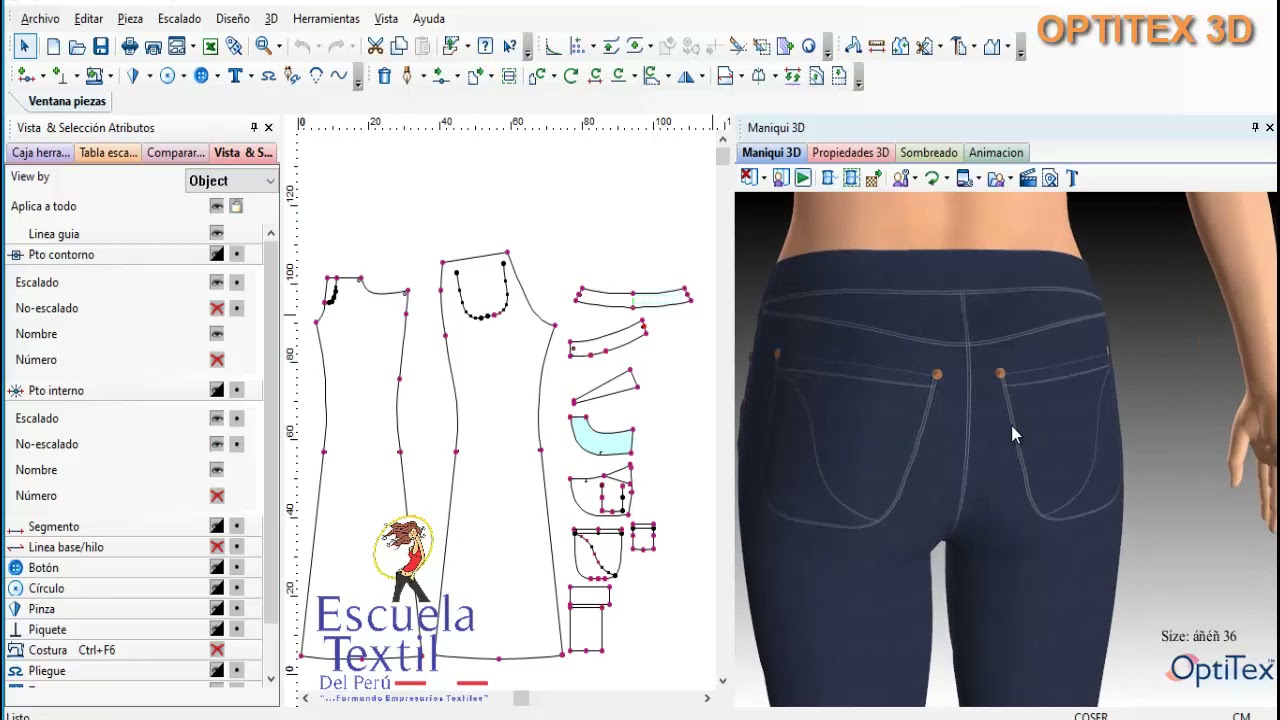Toggle Escalado visibility under Pto contorno

(216, 282)
